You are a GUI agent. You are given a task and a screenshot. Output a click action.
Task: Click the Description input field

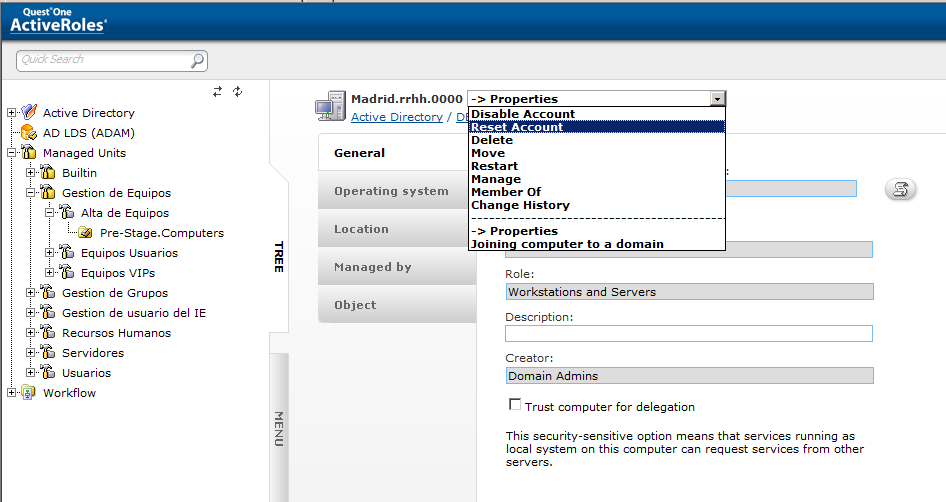(x=689, y=334)
